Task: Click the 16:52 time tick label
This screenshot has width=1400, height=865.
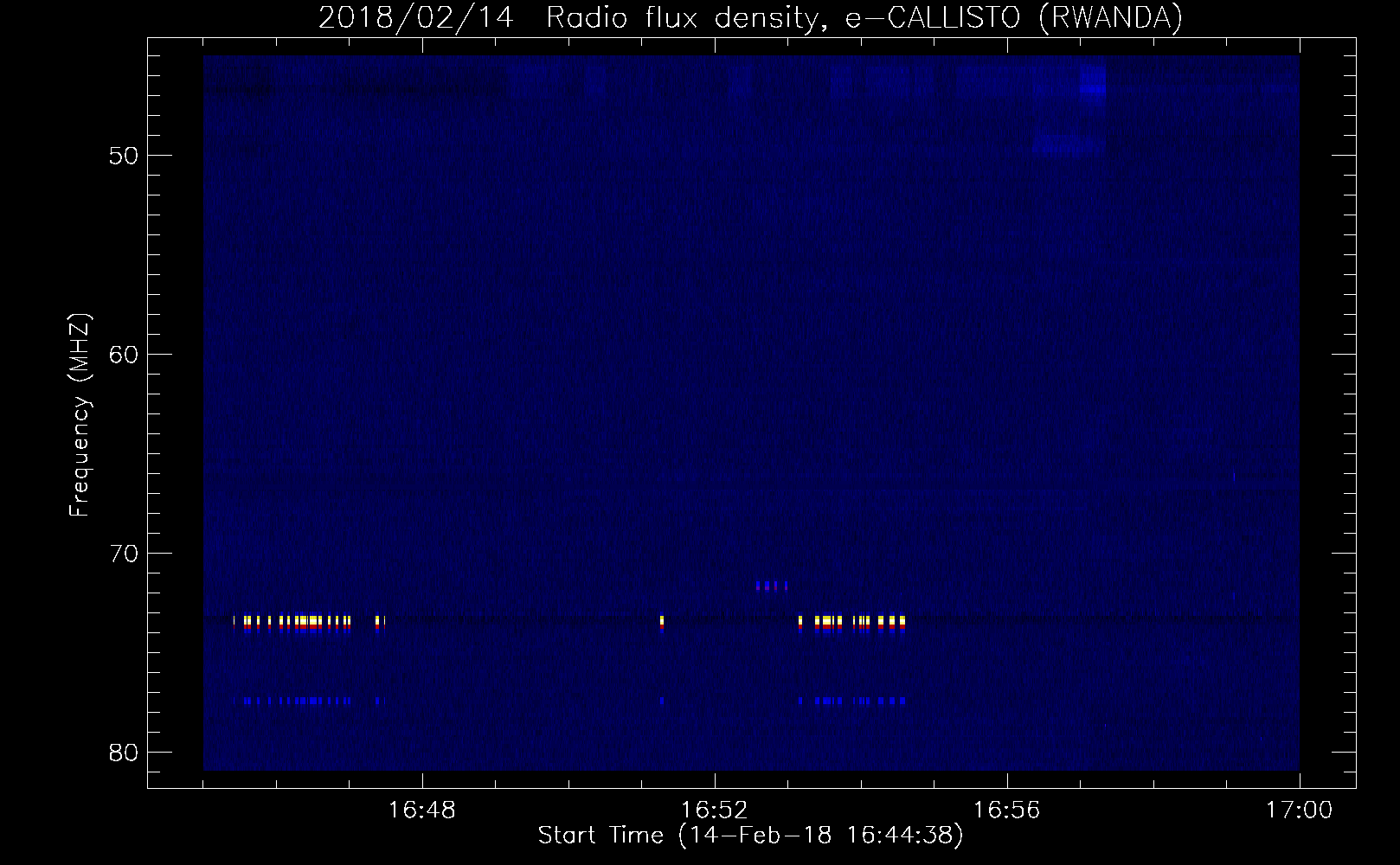Action: 715,811
